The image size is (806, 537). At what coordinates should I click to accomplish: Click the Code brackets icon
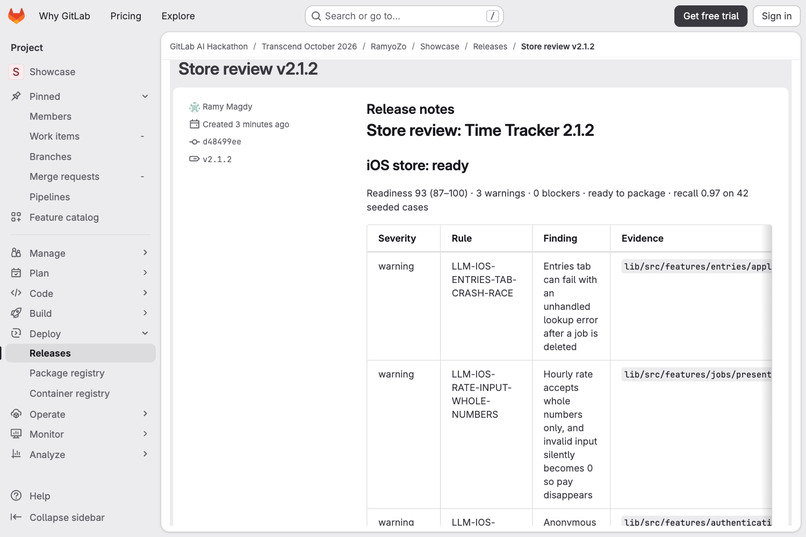[16, 293]
